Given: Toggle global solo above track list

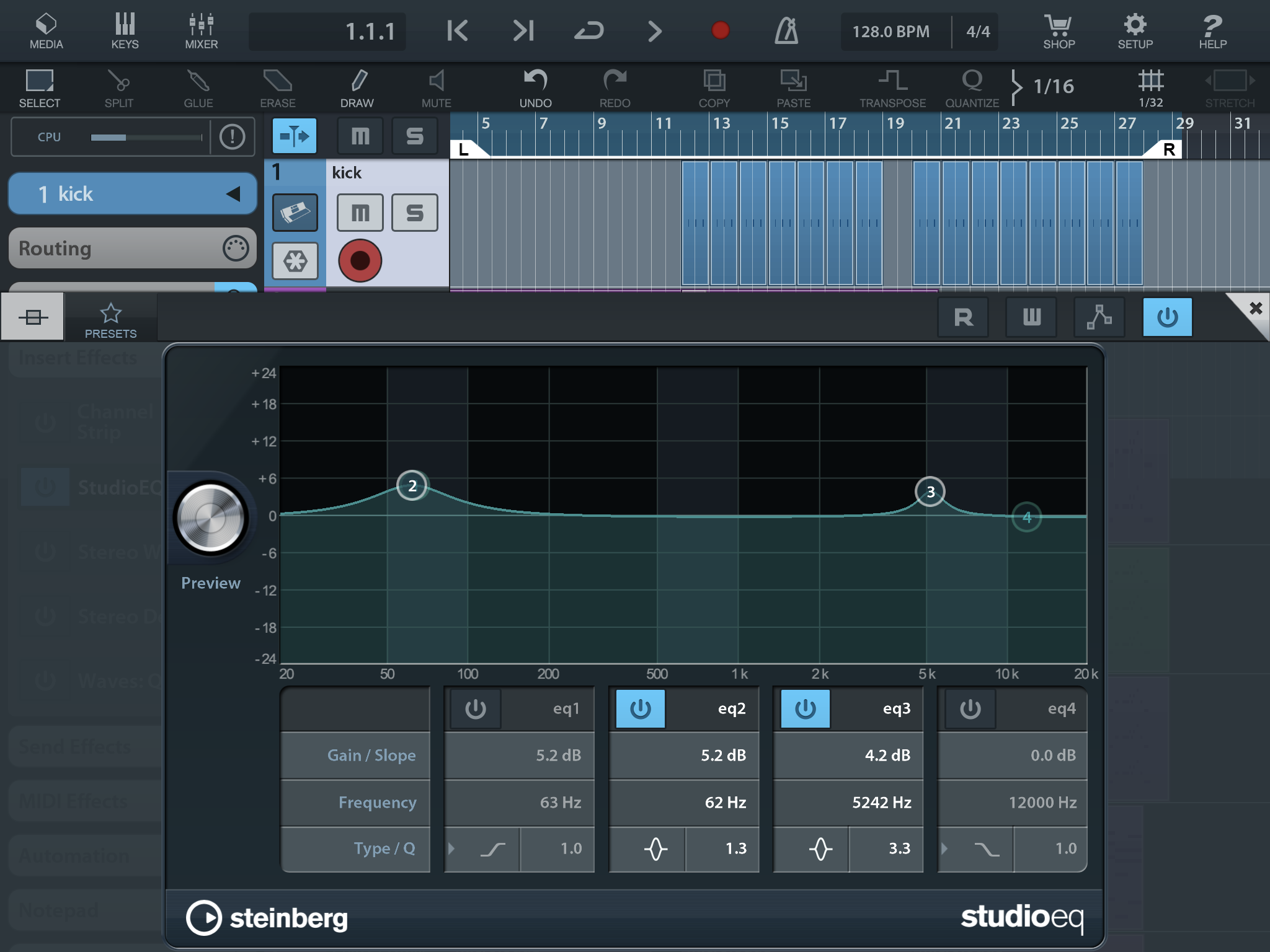Looking at the screenshot, I should coord(415,135).
